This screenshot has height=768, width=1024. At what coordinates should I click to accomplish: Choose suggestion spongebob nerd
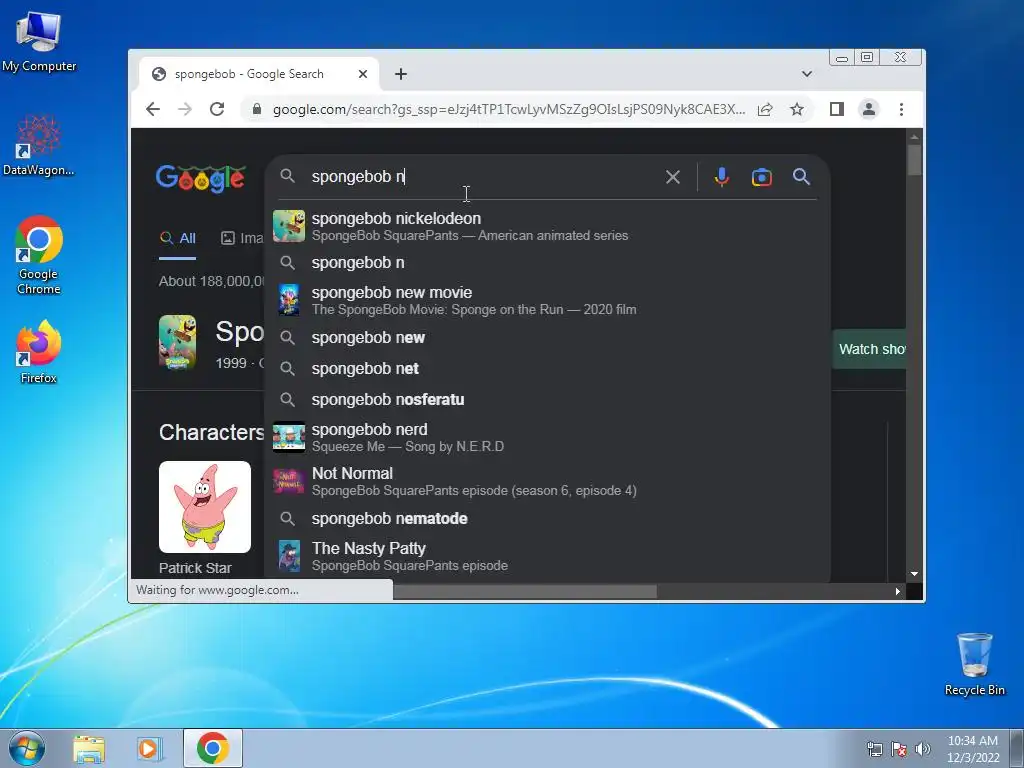[547, 437]
